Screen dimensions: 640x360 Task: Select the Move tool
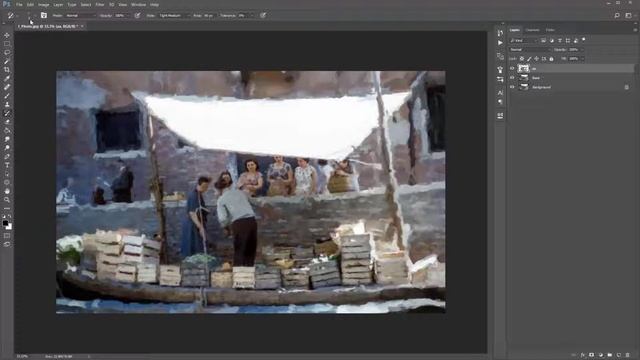tap(7, 35)
